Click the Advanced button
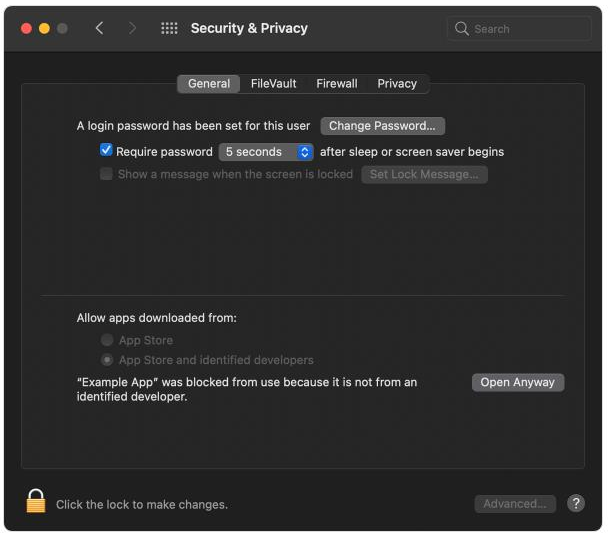Screen dimensions: 613x538 515,504
